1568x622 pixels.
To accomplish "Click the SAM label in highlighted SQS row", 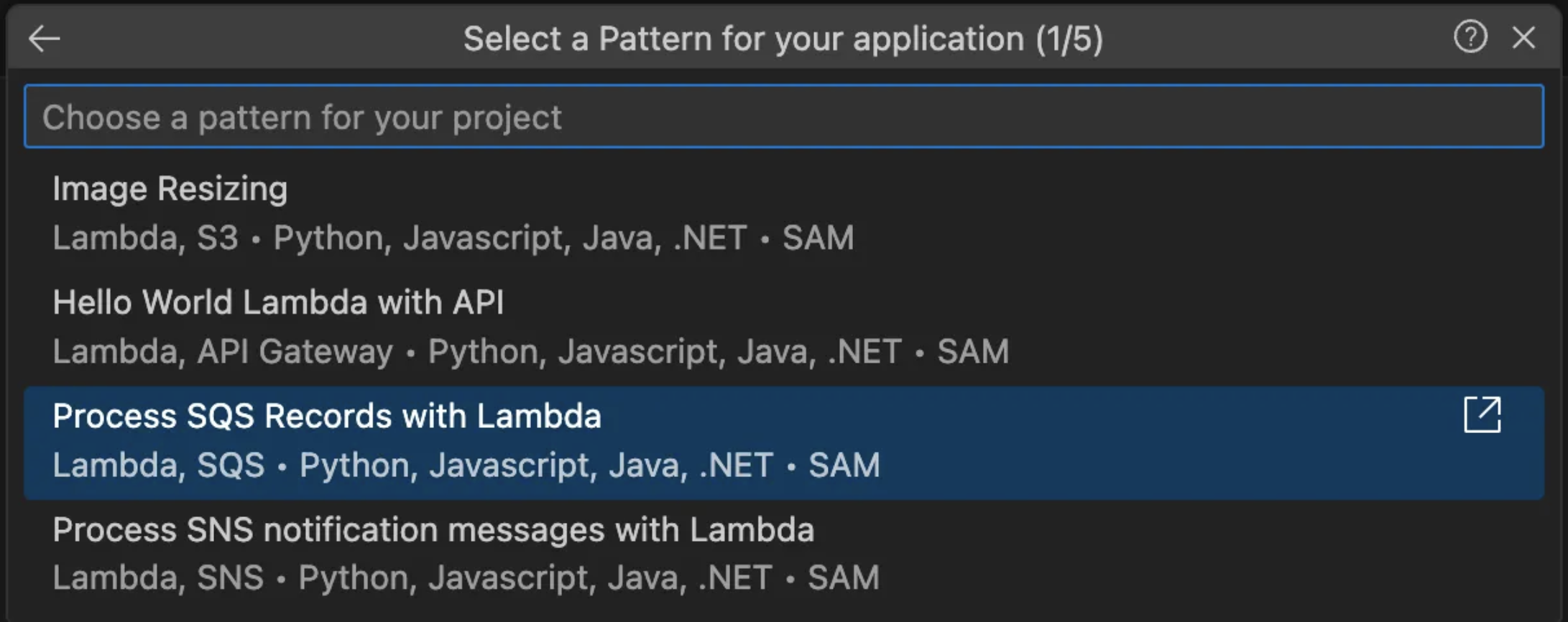I will 844,465.
